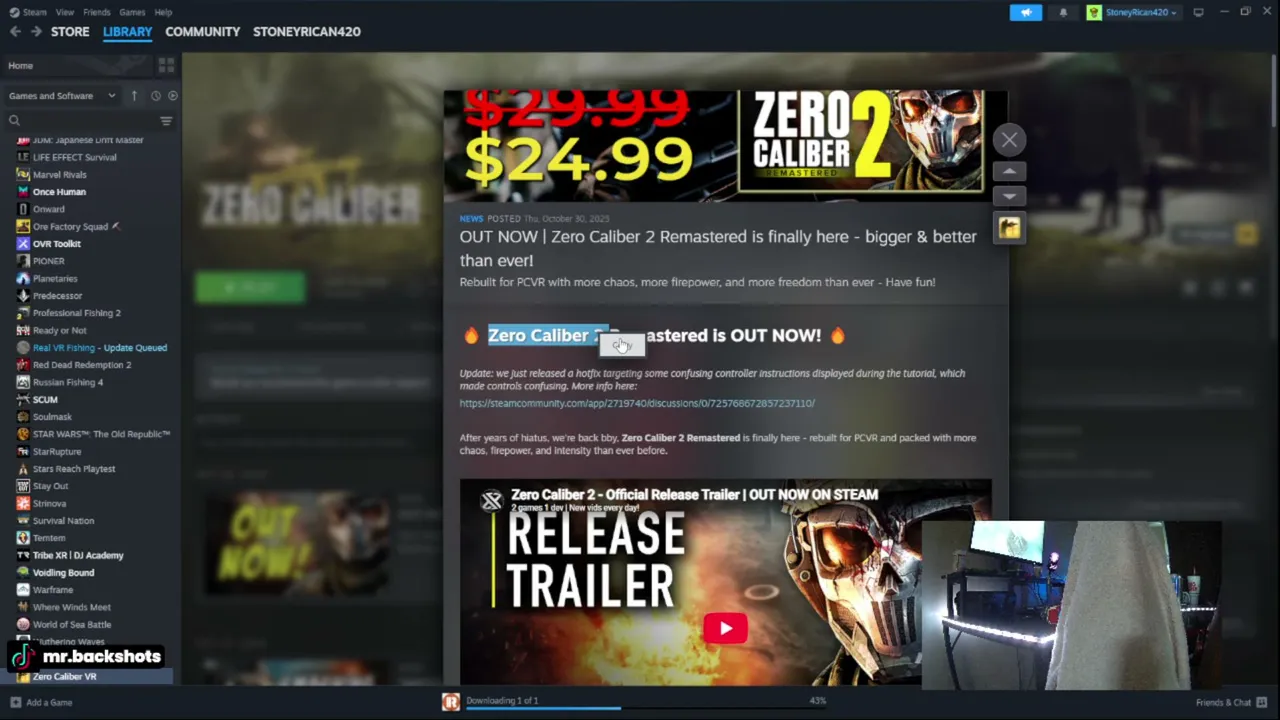
Task: Switch to the STORE tab
Action: tap(70, 32)
